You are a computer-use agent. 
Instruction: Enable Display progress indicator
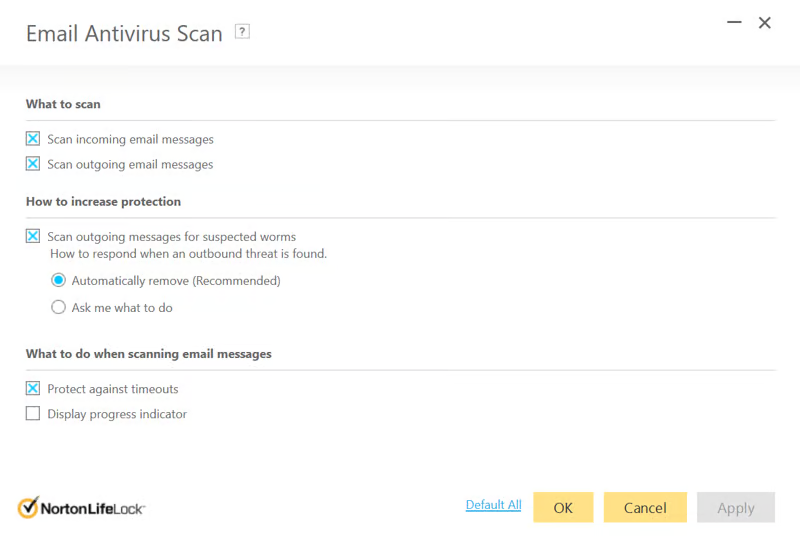pyautogui.click(x=33, y=414)
